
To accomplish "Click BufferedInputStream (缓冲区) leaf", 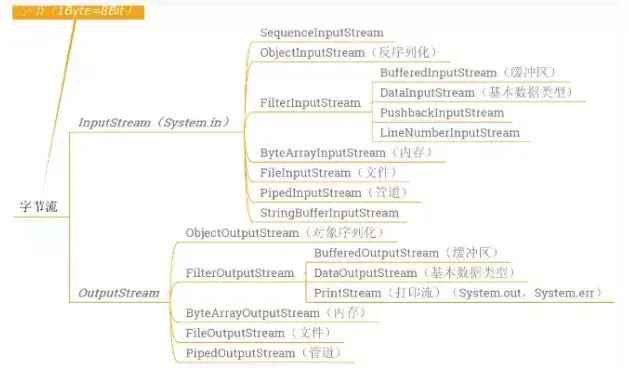I will tap(467, 73).
